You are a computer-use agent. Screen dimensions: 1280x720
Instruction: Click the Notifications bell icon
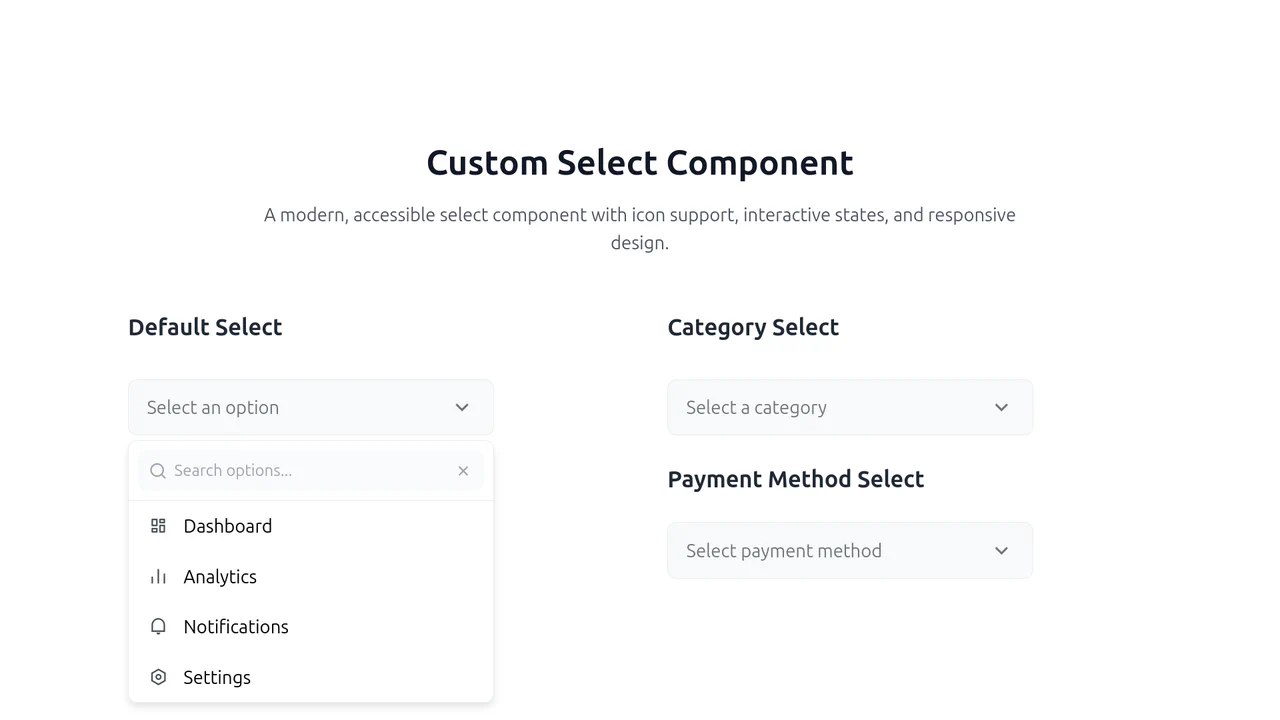coord(158,627)
